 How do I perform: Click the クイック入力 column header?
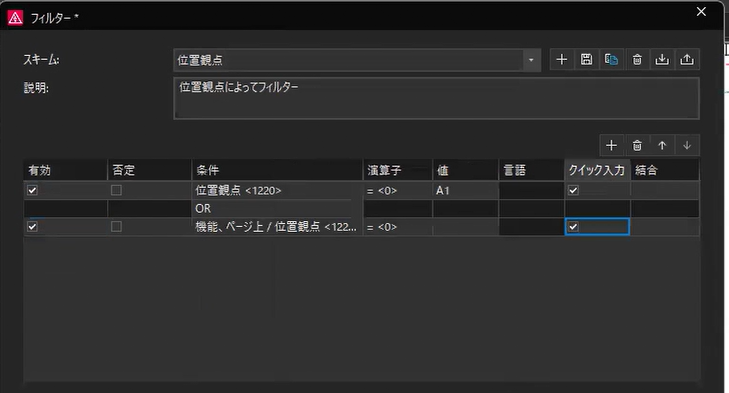(597, 170)
